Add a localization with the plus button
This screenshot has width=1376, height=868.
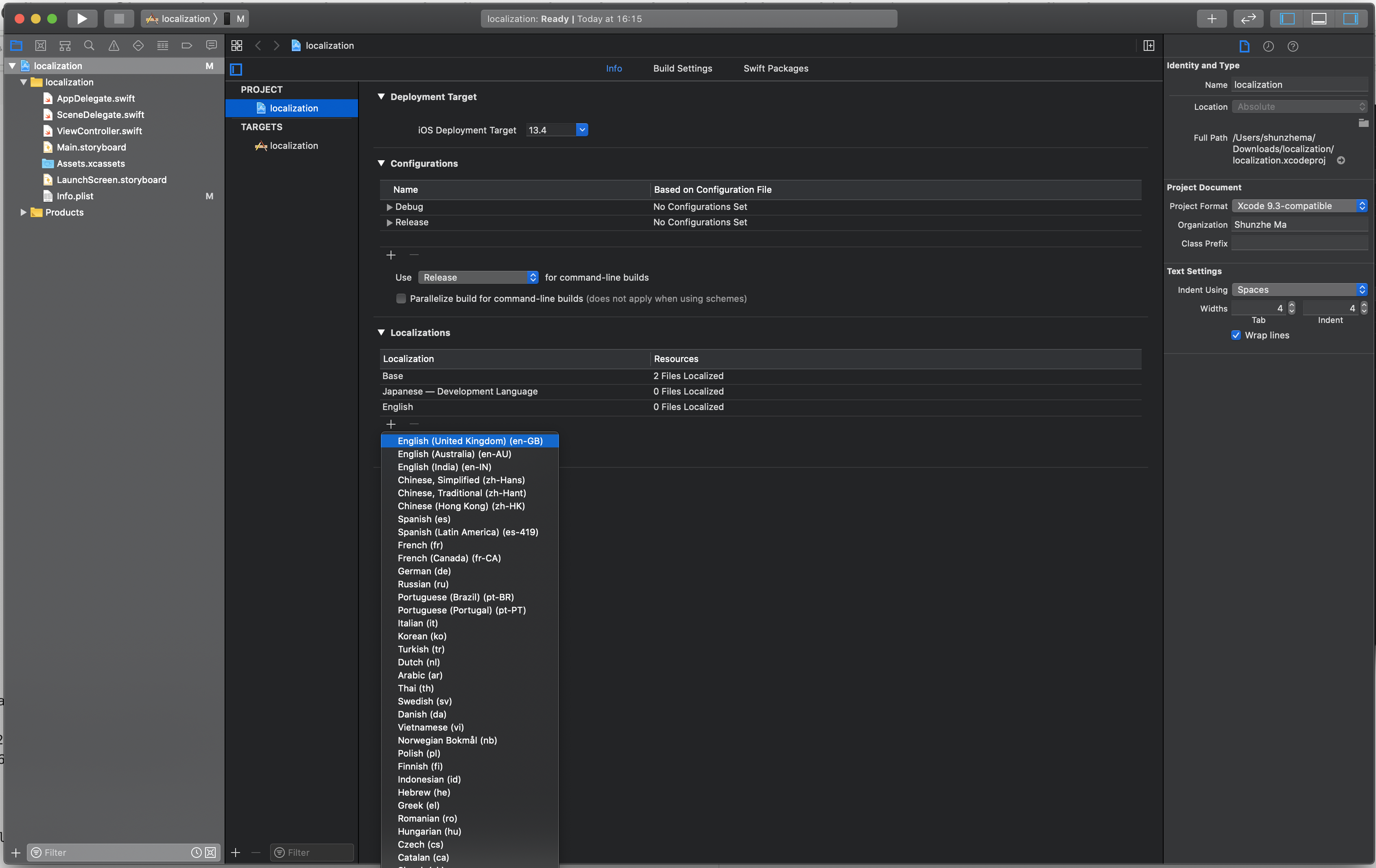(391, 424)
